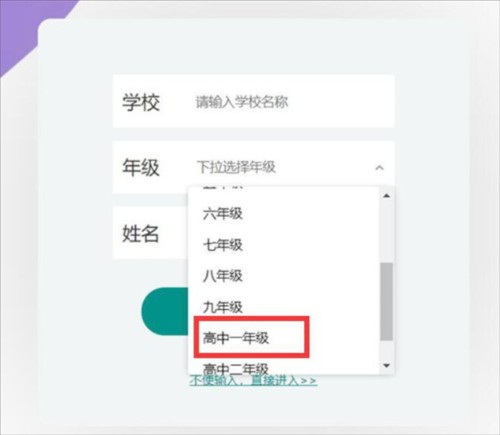The width and height of the screenshot is (500, 435).
Task: Select 六年级 from the grade list
Action: (x=223, y=214)
